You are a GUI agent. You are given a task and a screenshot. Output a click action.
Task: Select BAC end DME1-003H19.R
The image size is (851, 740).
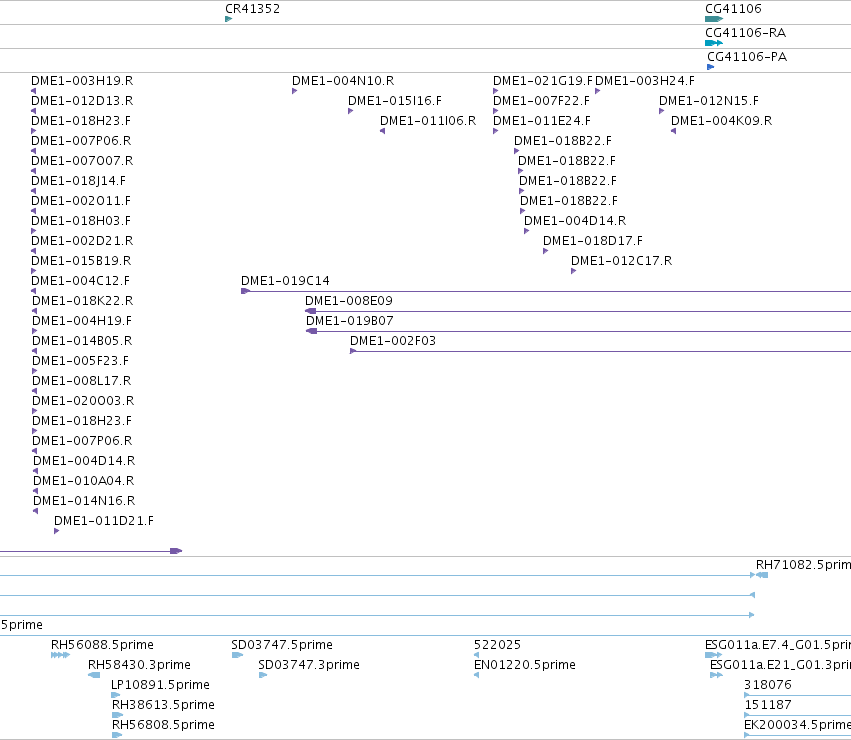82,81
